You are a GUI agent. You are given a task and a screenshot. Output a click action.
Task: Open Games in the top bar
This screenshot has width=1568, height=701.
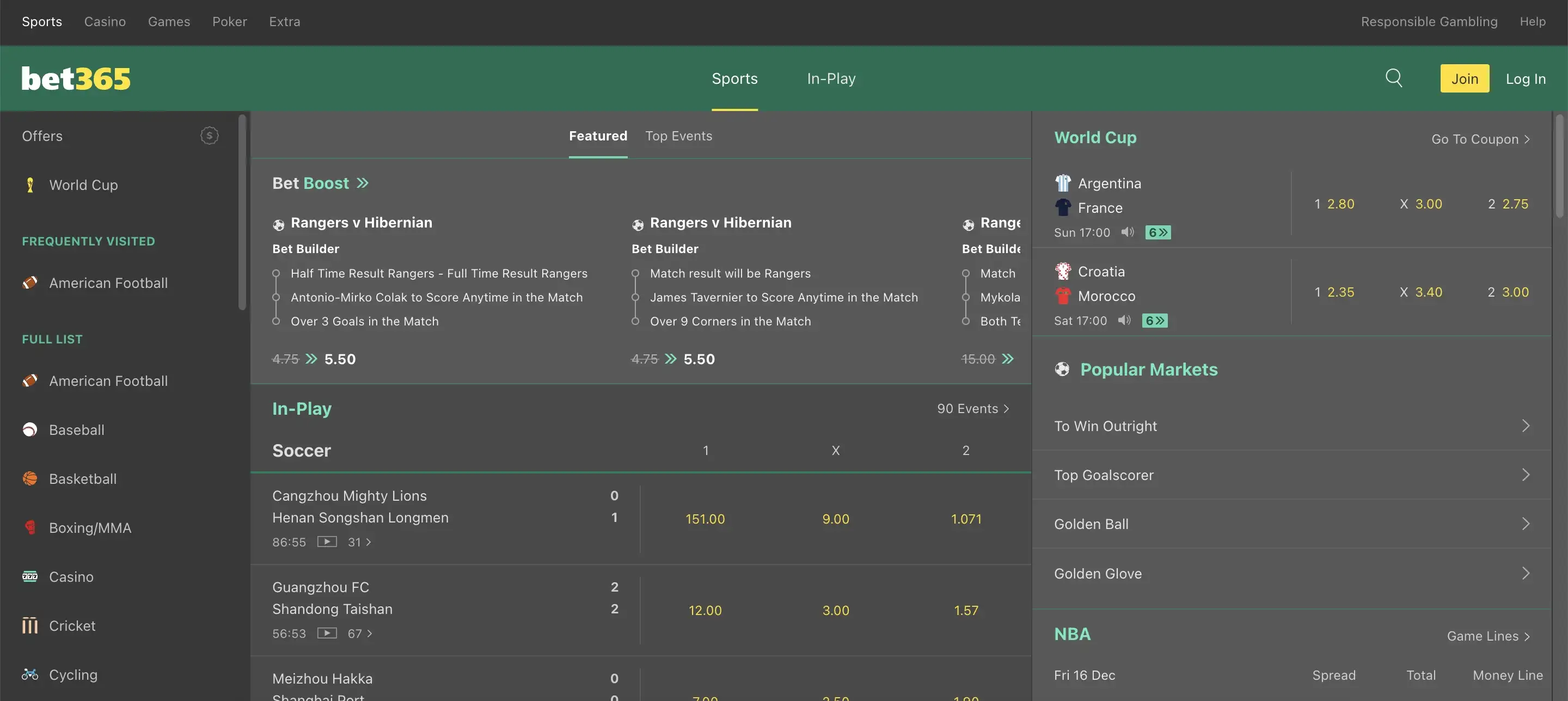[169, 22]
